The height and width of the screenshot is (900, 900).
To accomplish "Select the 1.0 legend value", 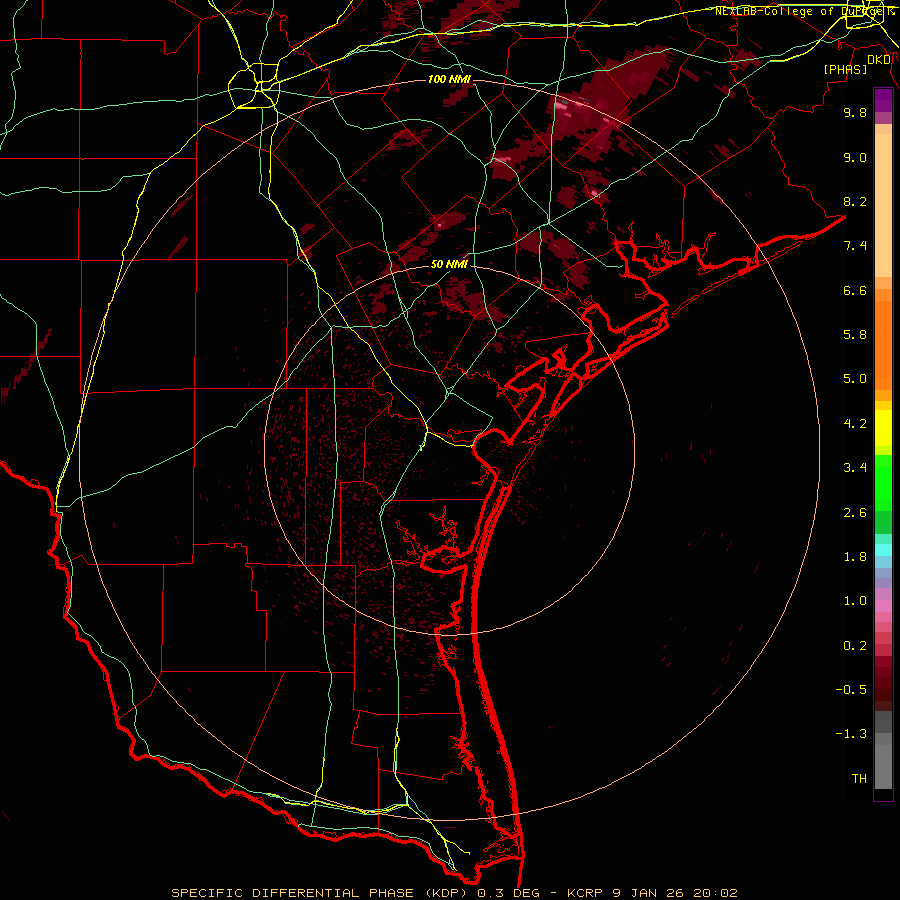I will pos(855,601).
